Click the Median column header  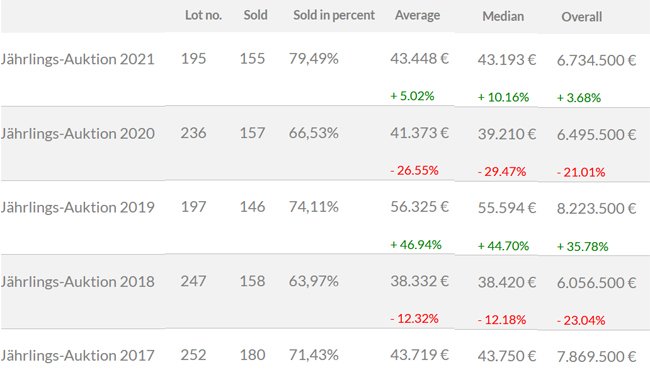(503, 17)
